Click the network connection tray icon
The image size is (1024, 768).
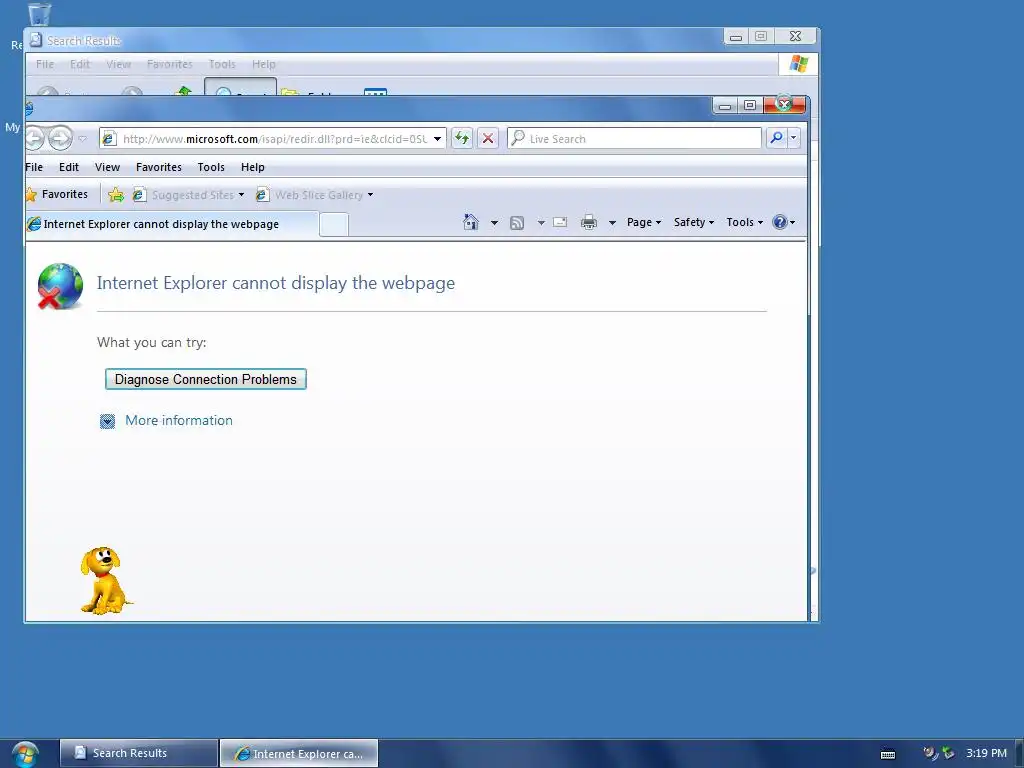(x=948, y=753)
